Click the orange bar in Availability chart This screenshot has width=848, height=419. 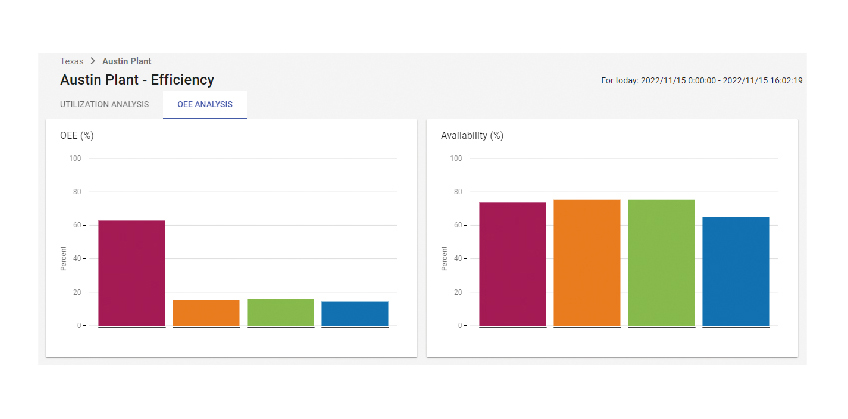(x=587, y=262)
